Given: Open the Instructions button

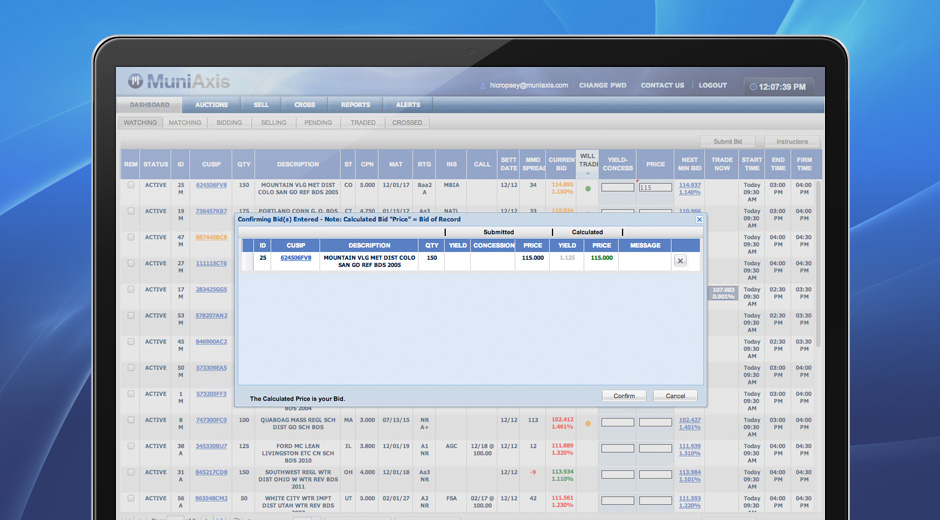Looking at the screenshot, I should tap(792, 142).
